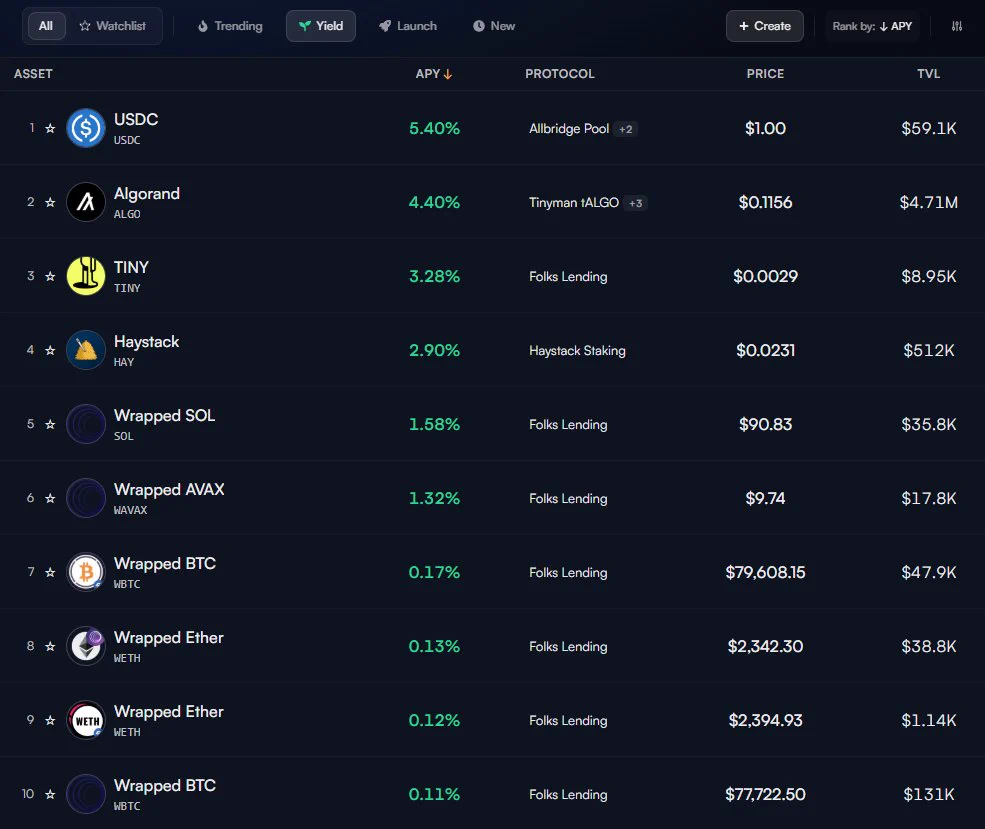Expand the +2 protocols badge for USDC

click(626, 129)
